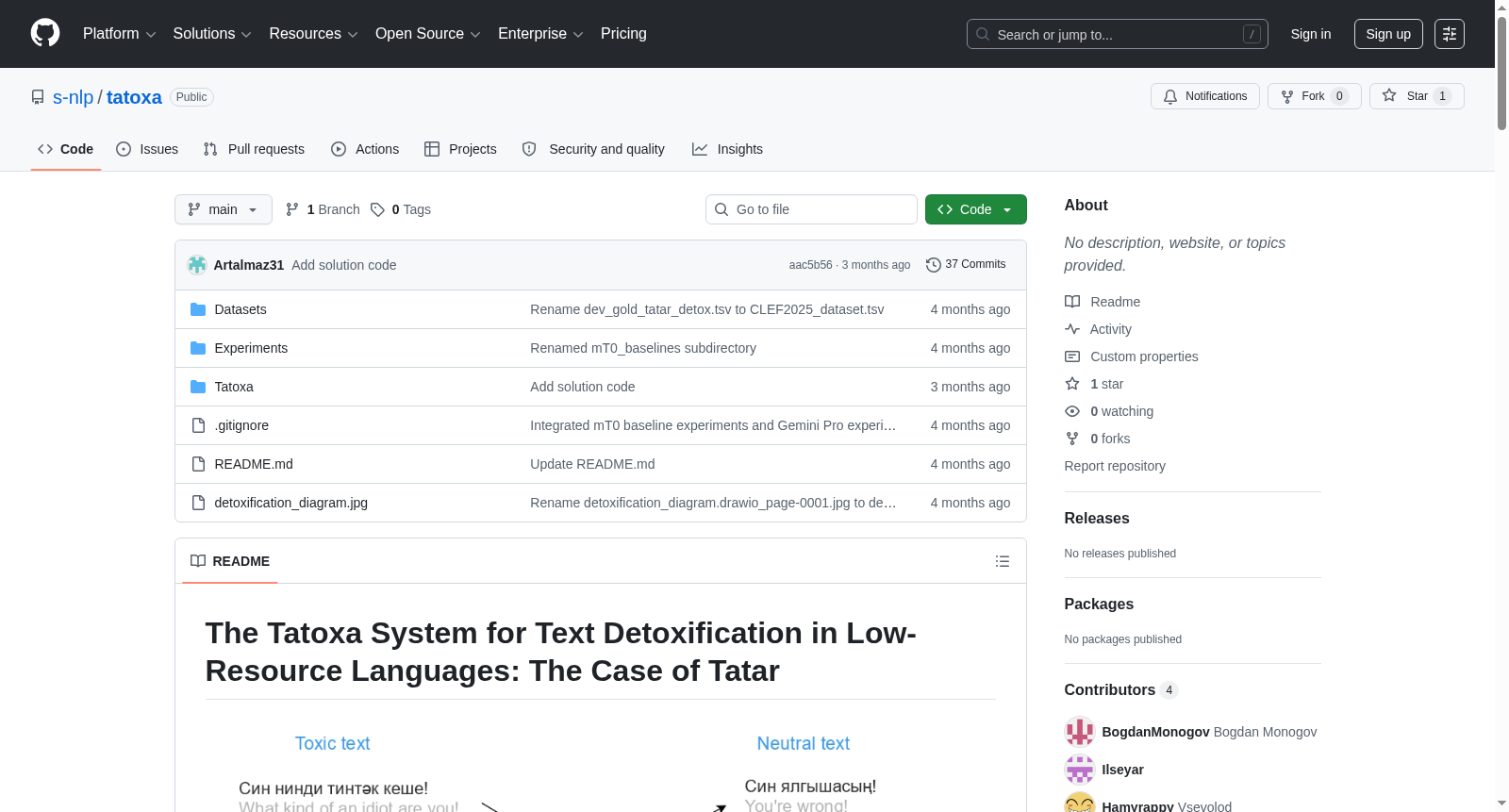Expand the Resources menu
Image resolution: width=1509 pixels, height=812 pixels.
click(x=313, y=34)
